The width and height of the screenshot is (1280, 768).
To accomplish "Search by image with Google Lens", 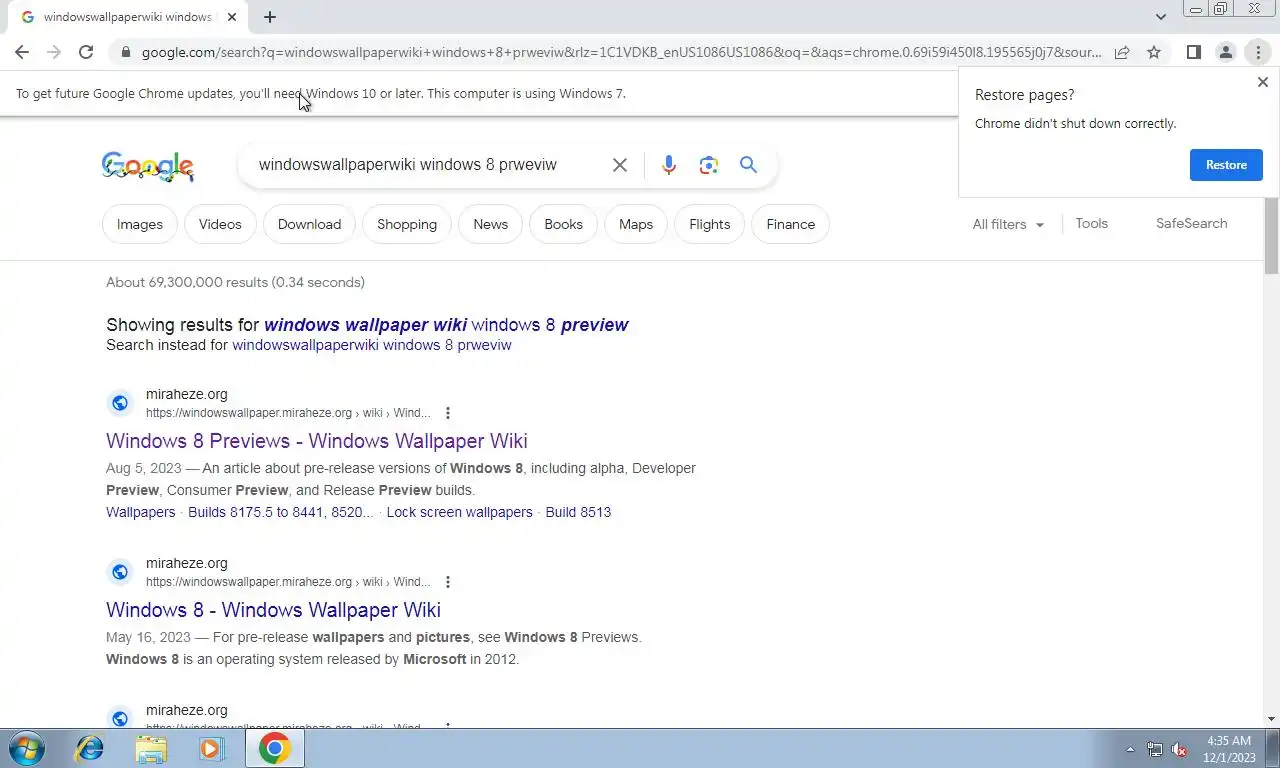I will click(x=709, y=165).
